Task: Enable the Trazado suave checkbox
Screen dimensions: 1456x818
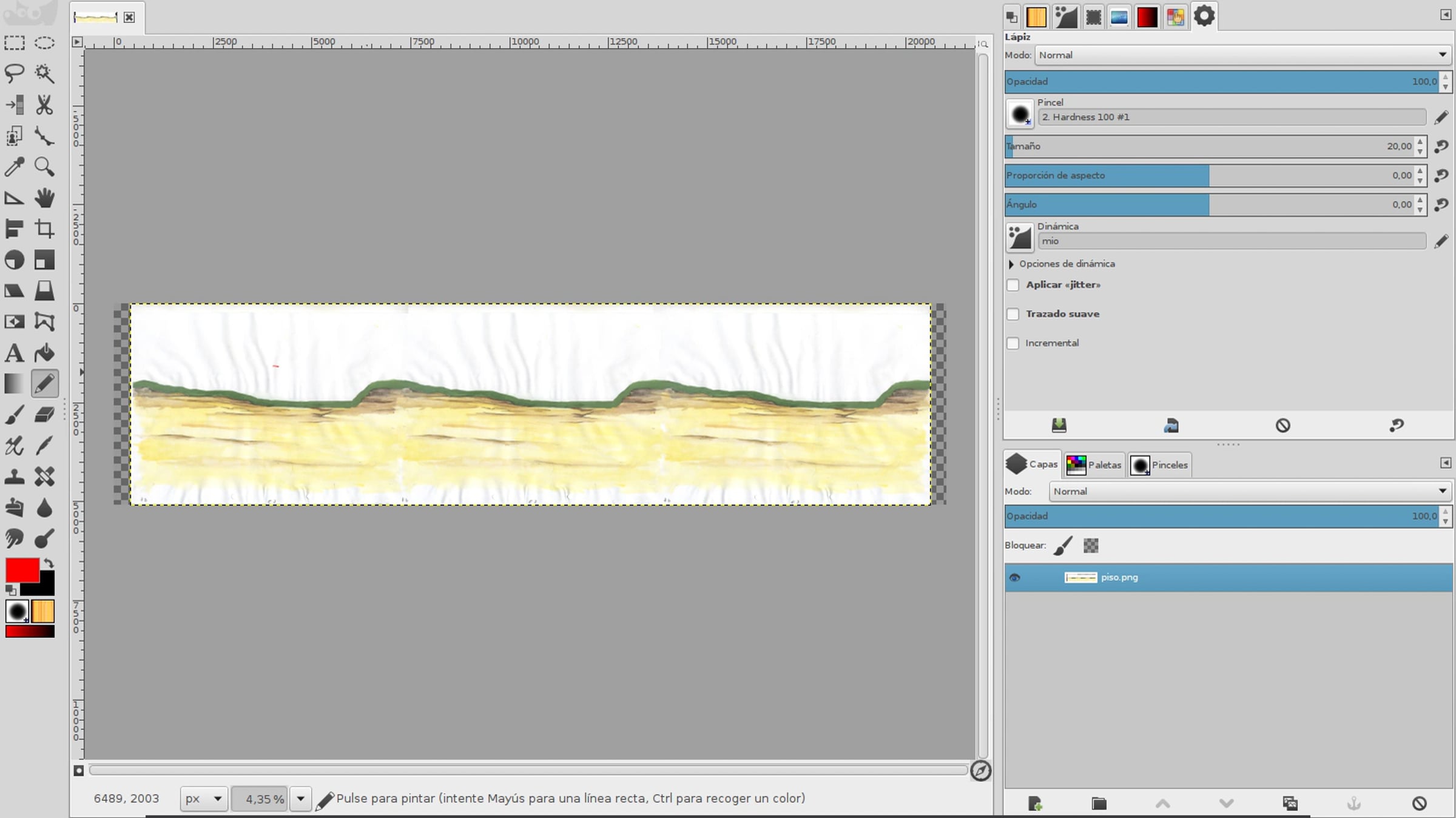Action: click(1013, 314)
